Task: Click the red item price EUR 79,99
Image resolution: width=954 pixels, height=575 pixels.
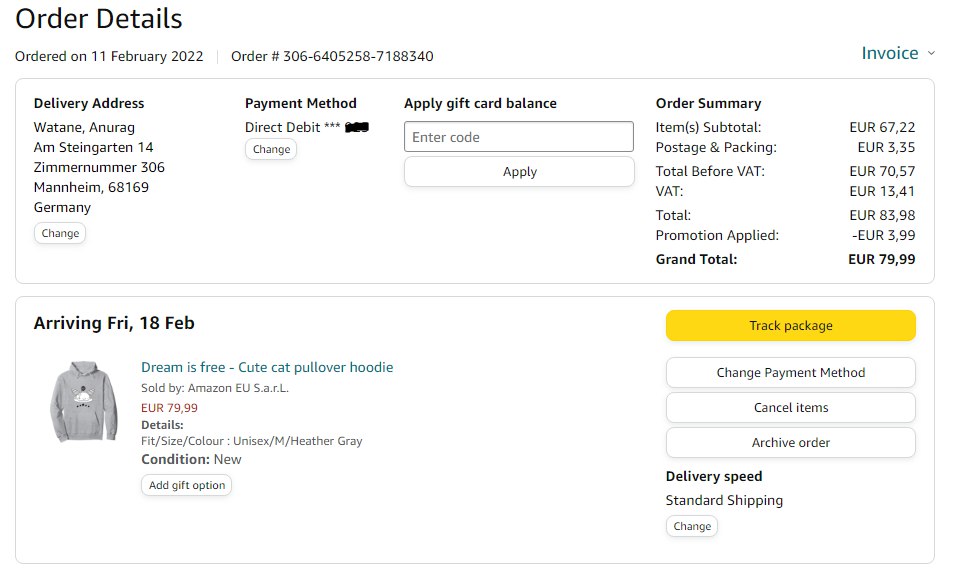Action: pos(169,407)
